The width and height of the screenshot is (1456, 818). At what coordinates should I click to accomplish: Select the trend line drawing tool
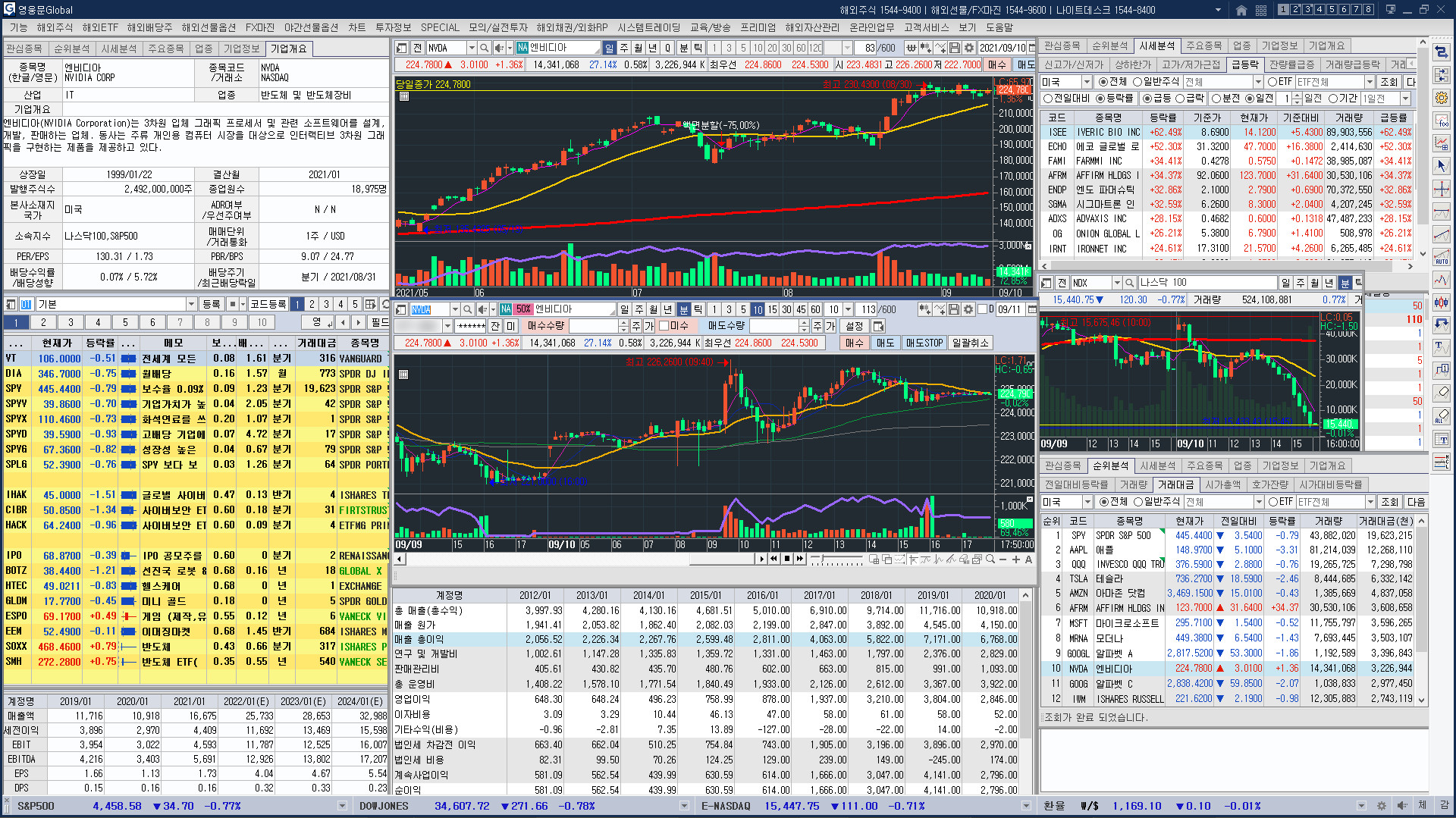1442,234
